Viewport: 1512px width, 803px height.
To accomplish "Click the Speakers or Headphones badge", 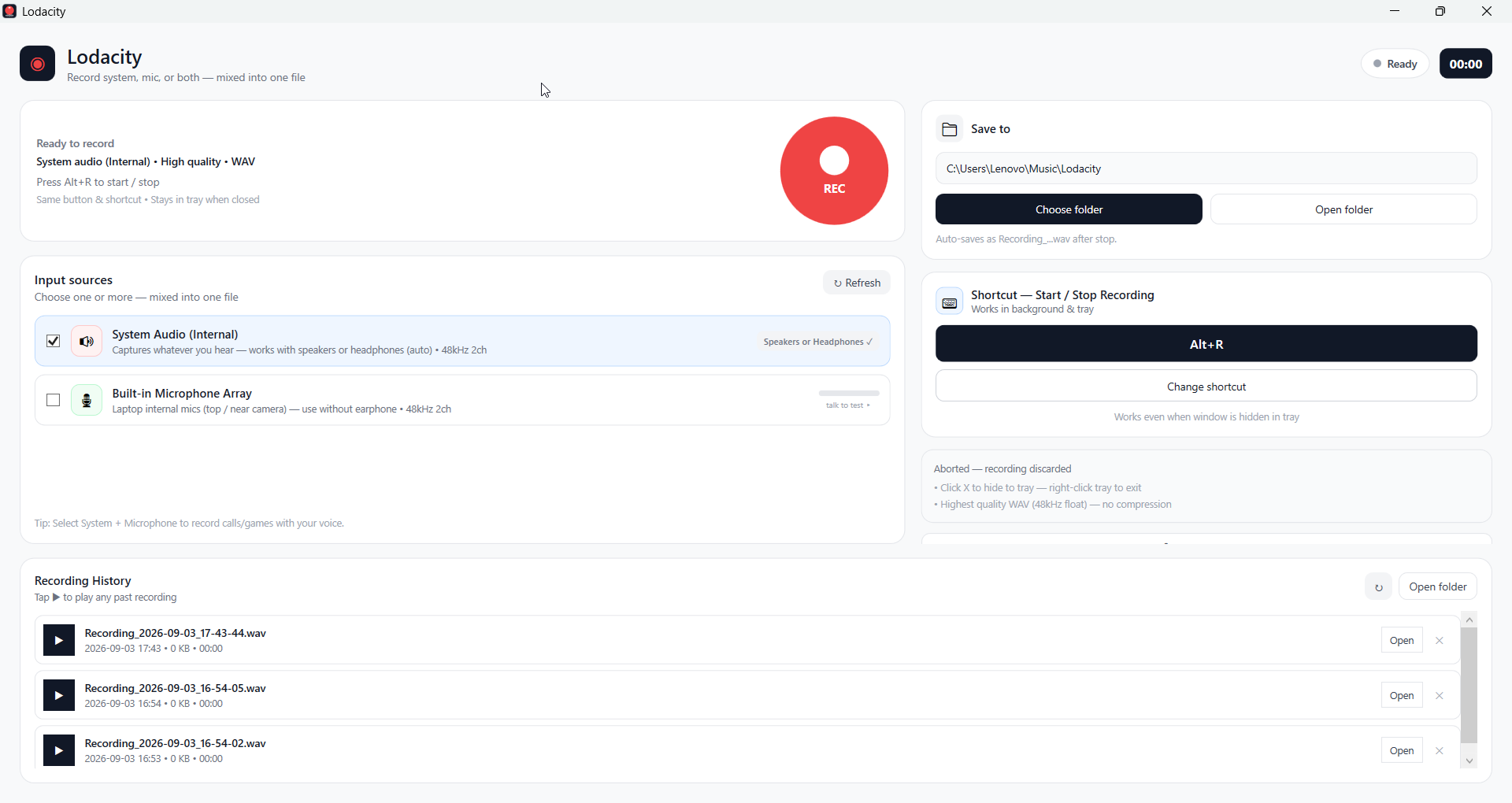I will [818, 342].
